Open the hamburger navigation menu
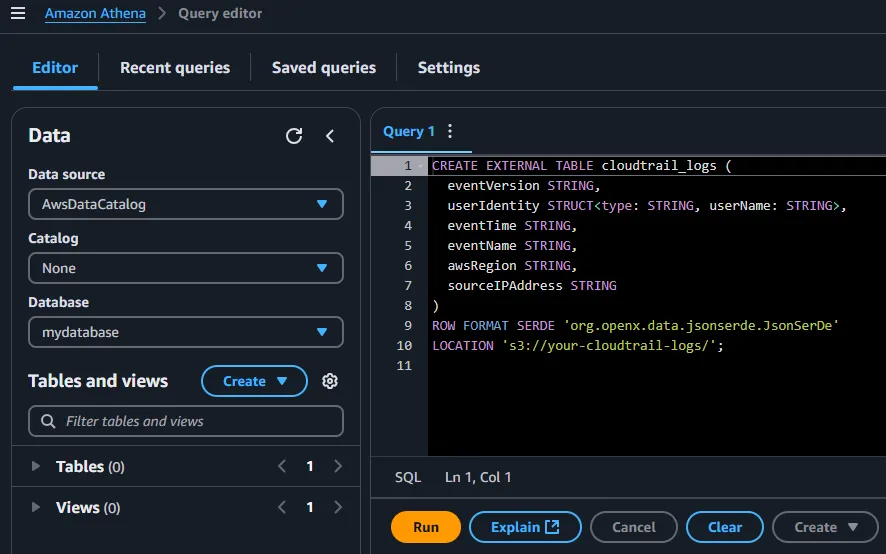The image size is (886, 554). coord(17,14)
